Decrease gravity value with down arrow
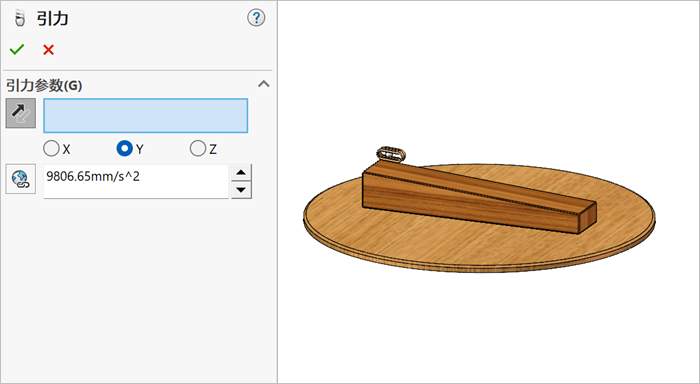 pyautogui.click(x=241, y=190)
